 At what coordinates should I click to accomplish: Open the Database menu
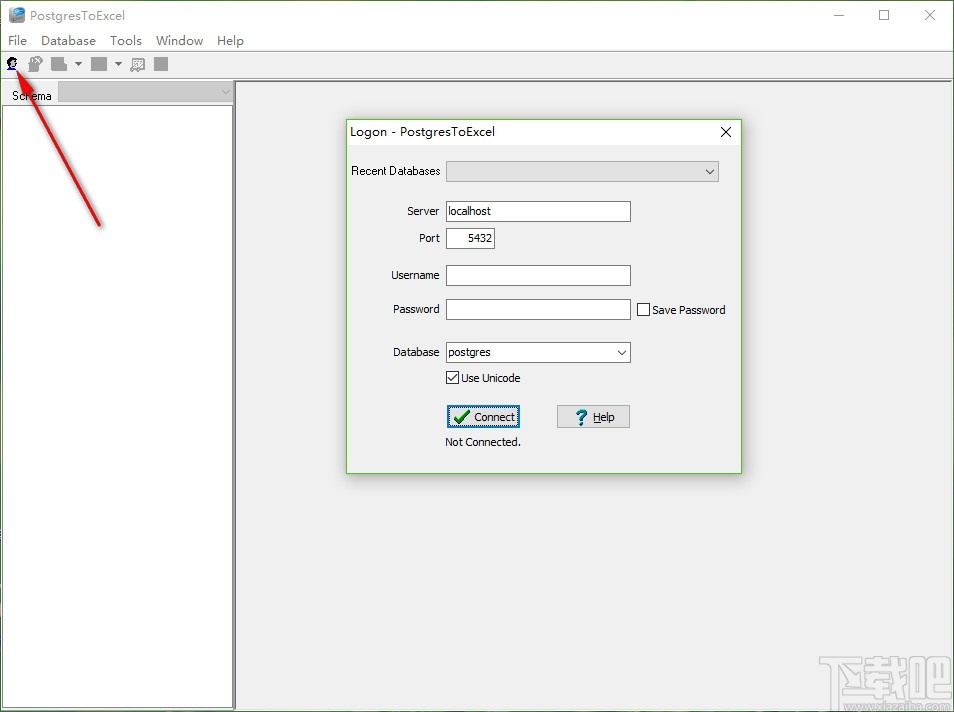68,41
